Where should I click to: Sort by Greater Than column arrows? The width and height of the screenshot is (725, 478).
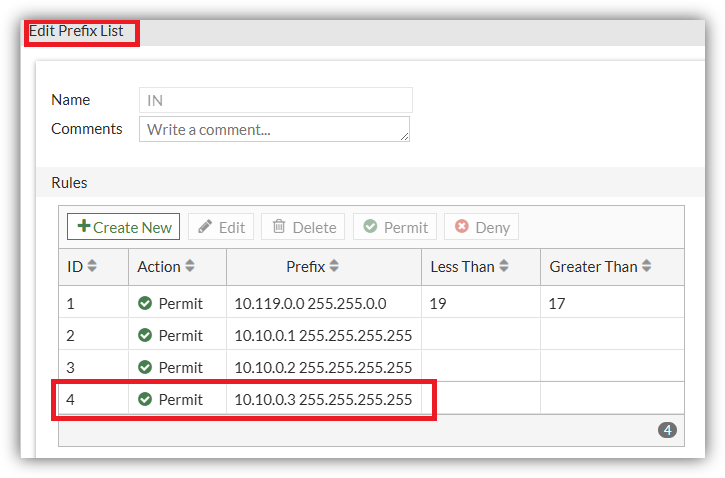(x=647, y=266)
